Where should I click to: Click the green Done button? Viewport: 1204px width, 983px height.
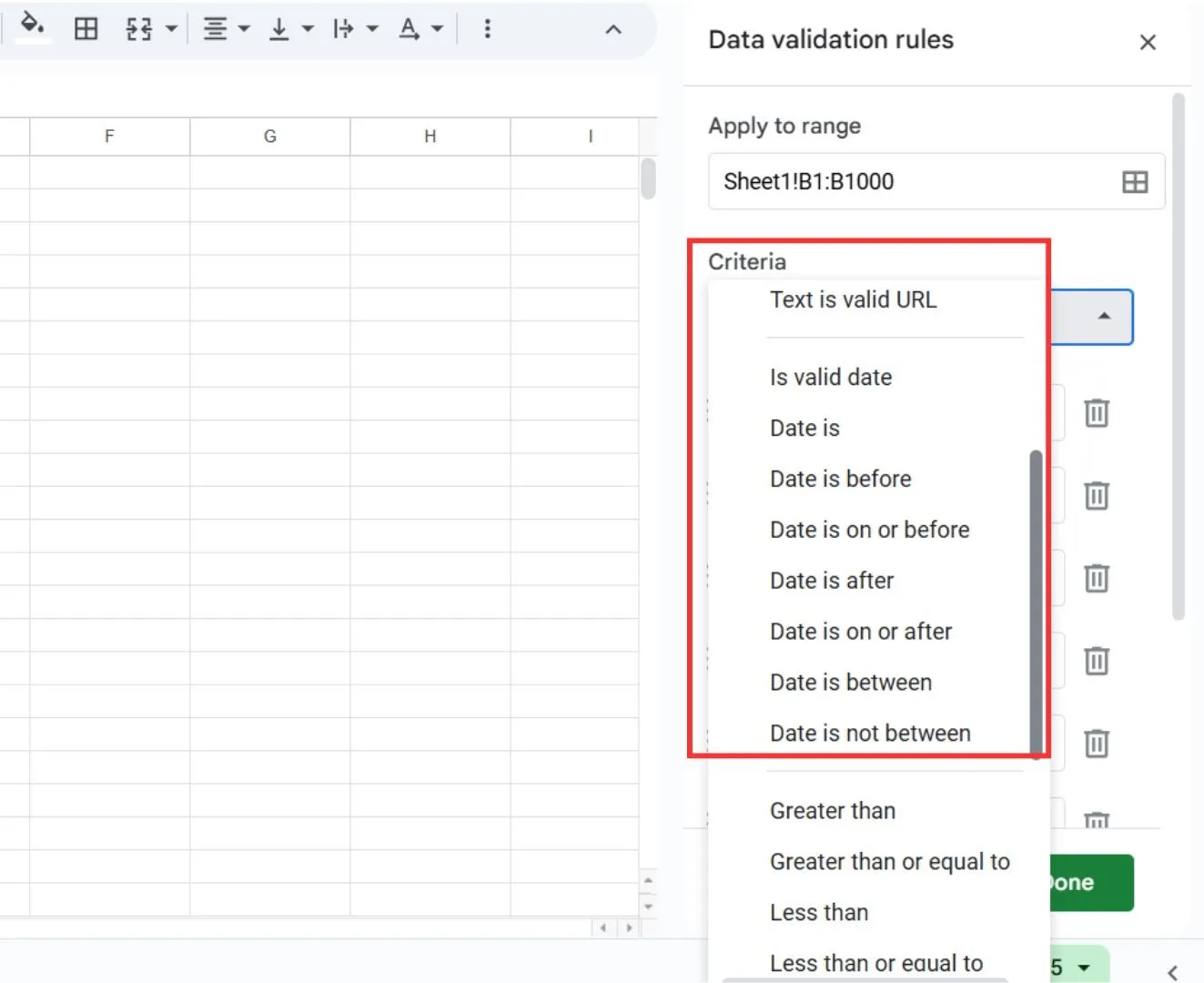click(x=1092, y=883)
